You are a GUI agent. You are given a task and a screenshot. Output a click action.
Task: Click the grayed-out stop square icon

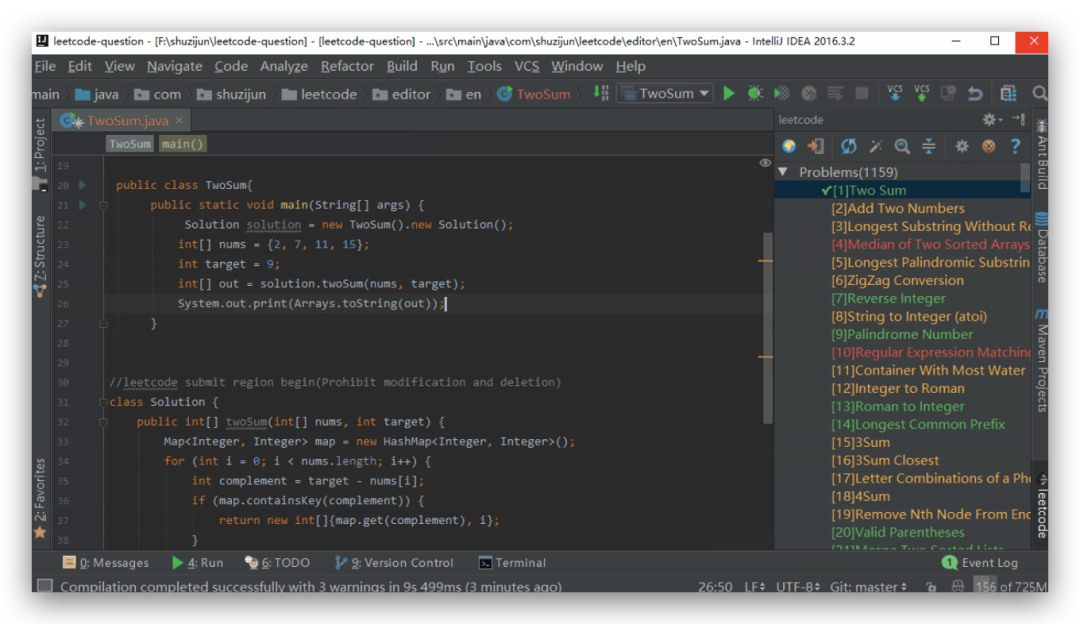862,93
